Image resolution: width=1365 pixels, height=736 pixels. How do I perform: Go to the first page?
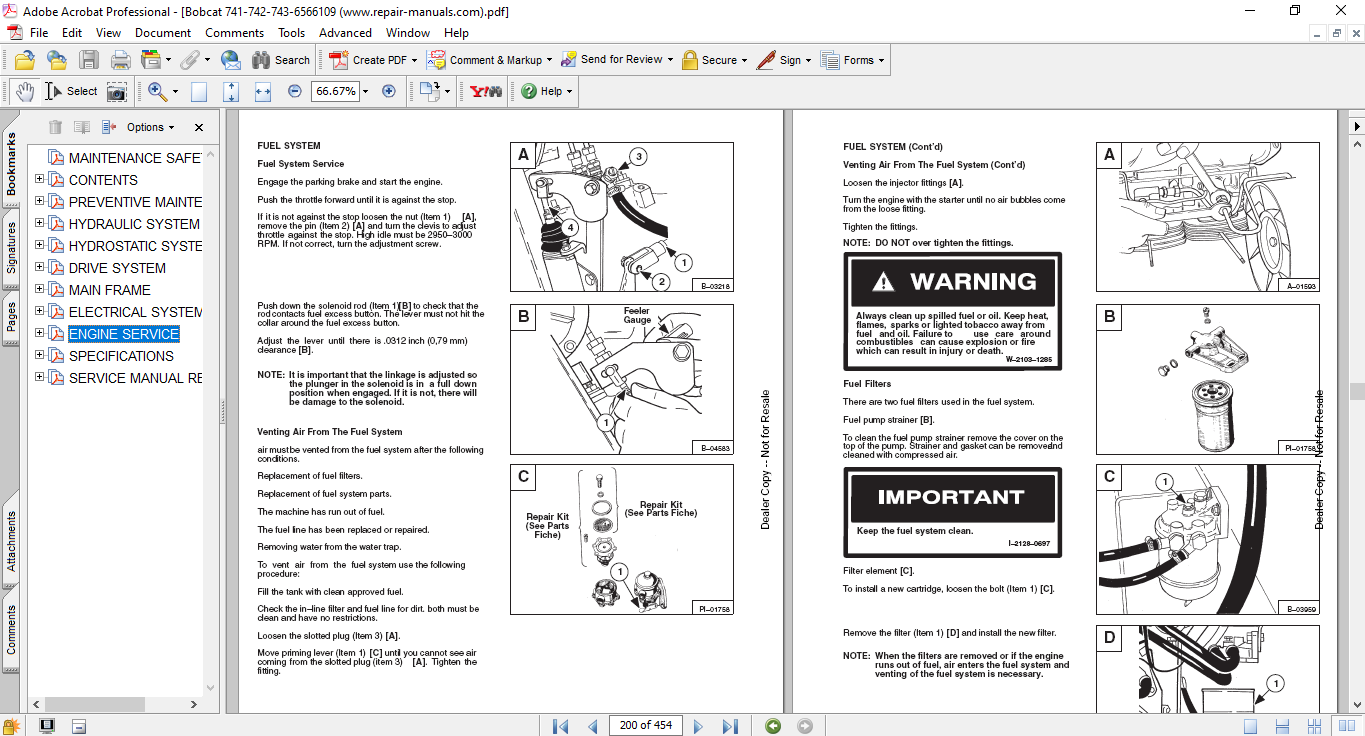[x=560, y=726]
